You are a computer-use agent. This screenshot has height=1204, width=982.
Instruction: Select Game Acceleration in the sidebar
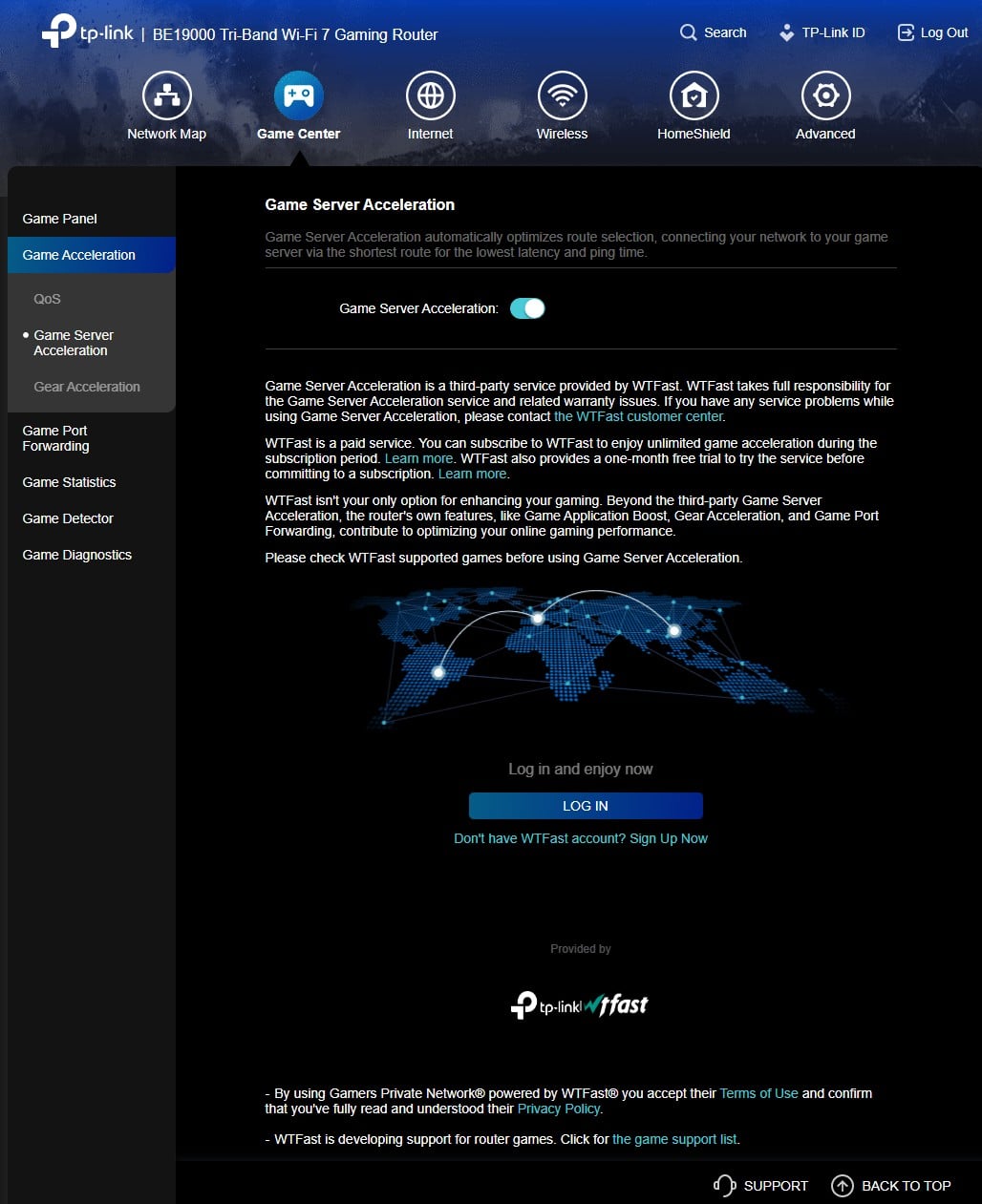point(92,255)
